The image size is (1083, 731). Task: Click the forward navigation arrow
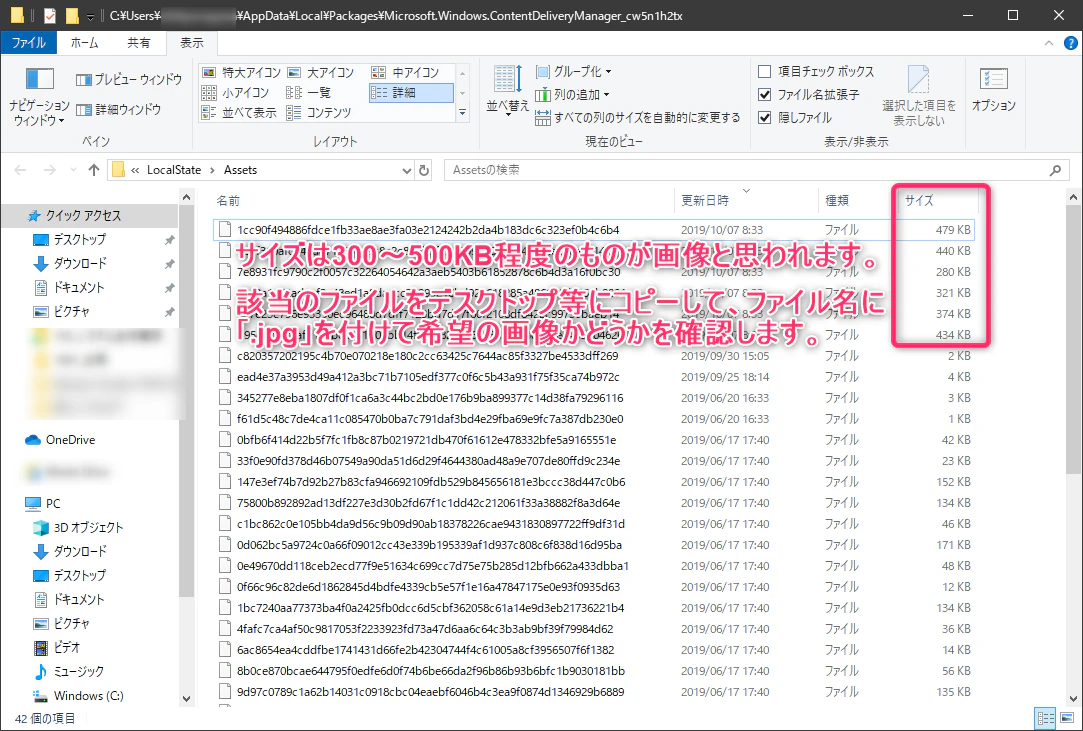(50, 170)
